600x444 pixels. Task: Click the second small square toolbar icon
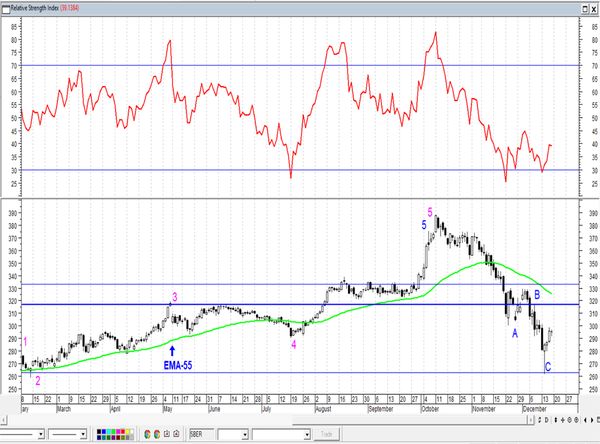(176, 434)
